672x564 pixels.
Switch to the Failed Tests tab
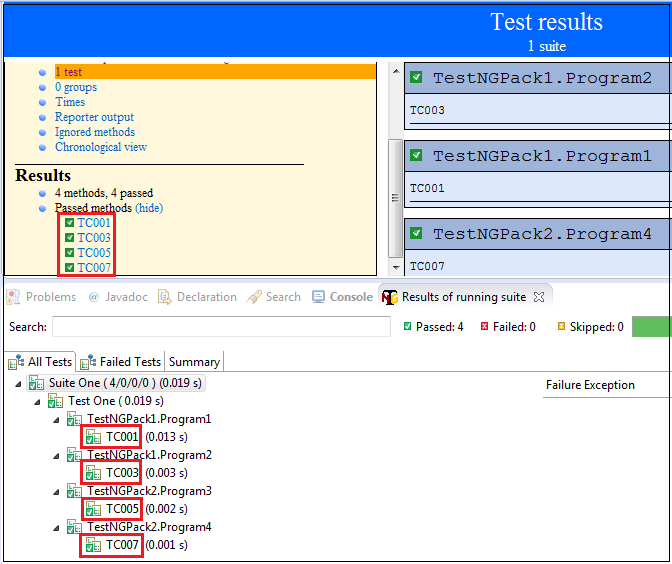pos(121,362)
